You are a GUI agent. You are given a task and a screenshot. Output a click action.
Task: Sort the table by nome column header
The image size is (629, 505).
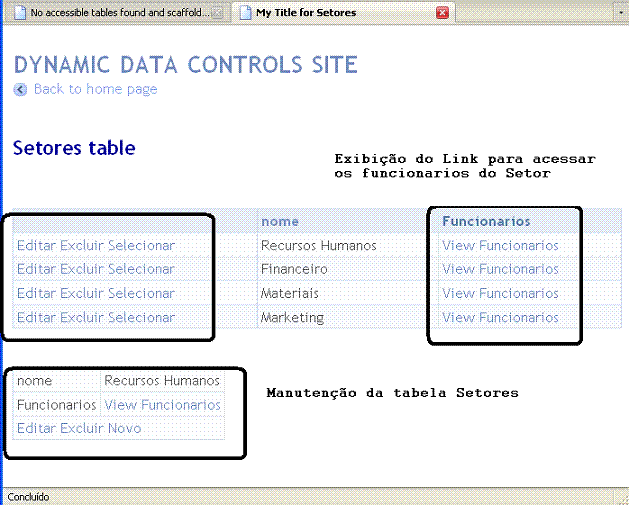pyautogui.click(x=280, y=221)
